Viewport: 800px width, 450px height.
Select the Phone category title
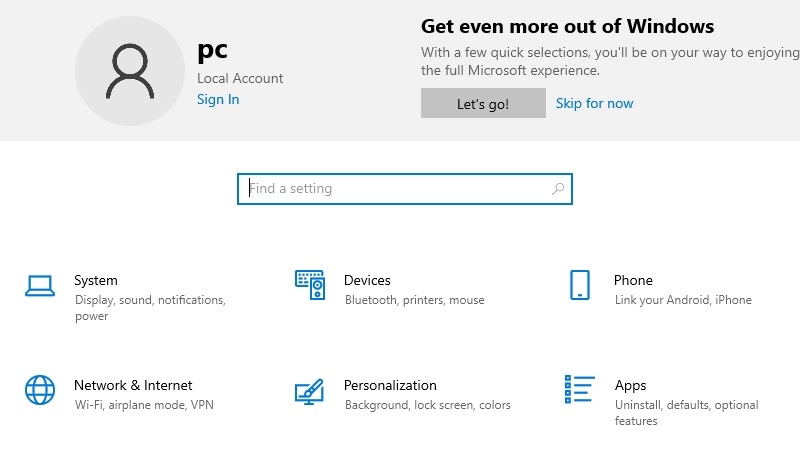click(633, 280)
